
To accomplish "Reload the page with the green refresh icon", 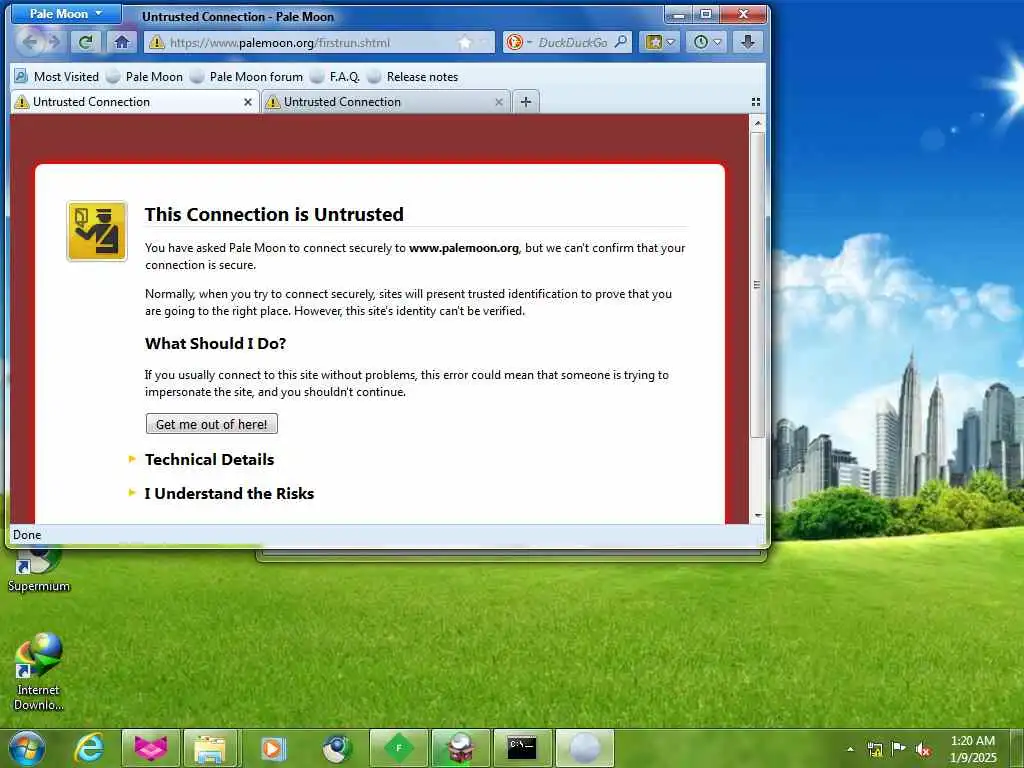I will (85, 42).
